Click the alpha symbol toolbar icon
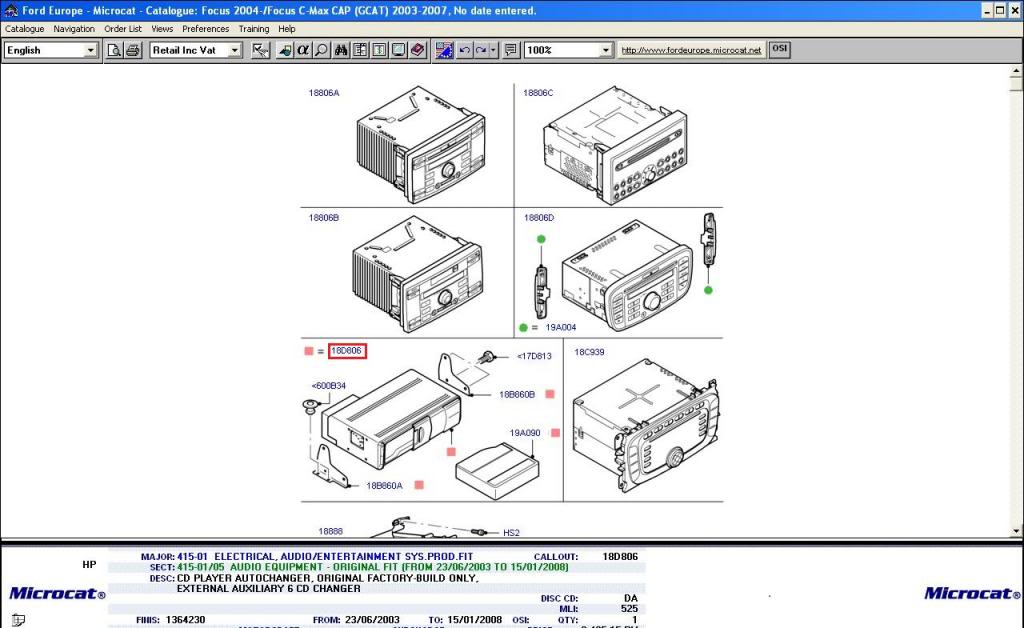1024x628 pixels. tap(303, 50)
